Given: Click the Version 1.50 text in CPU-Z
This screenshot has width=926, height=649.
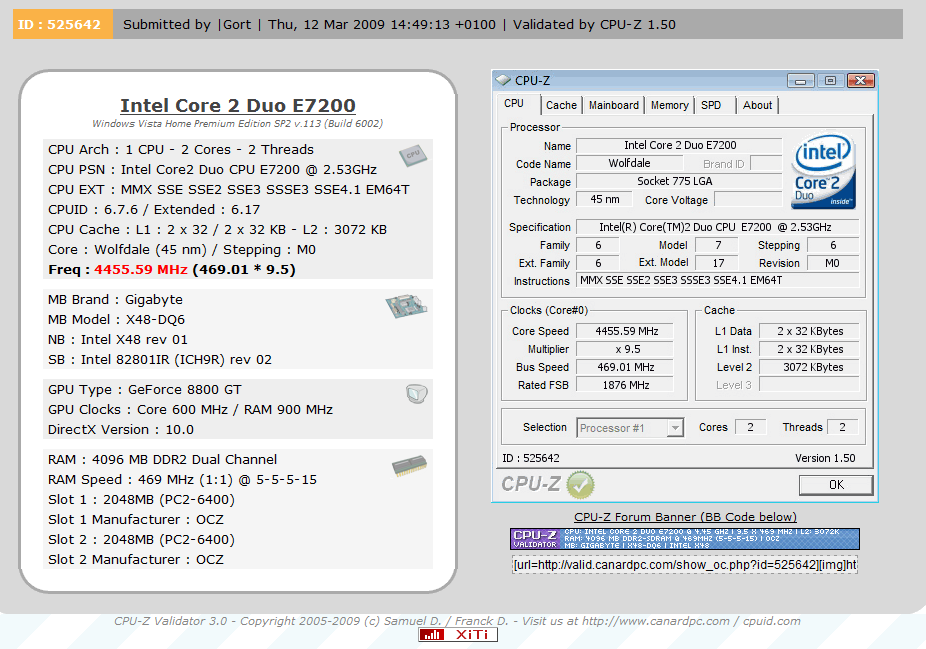Looking at the screenshot, I should point(825,458).
